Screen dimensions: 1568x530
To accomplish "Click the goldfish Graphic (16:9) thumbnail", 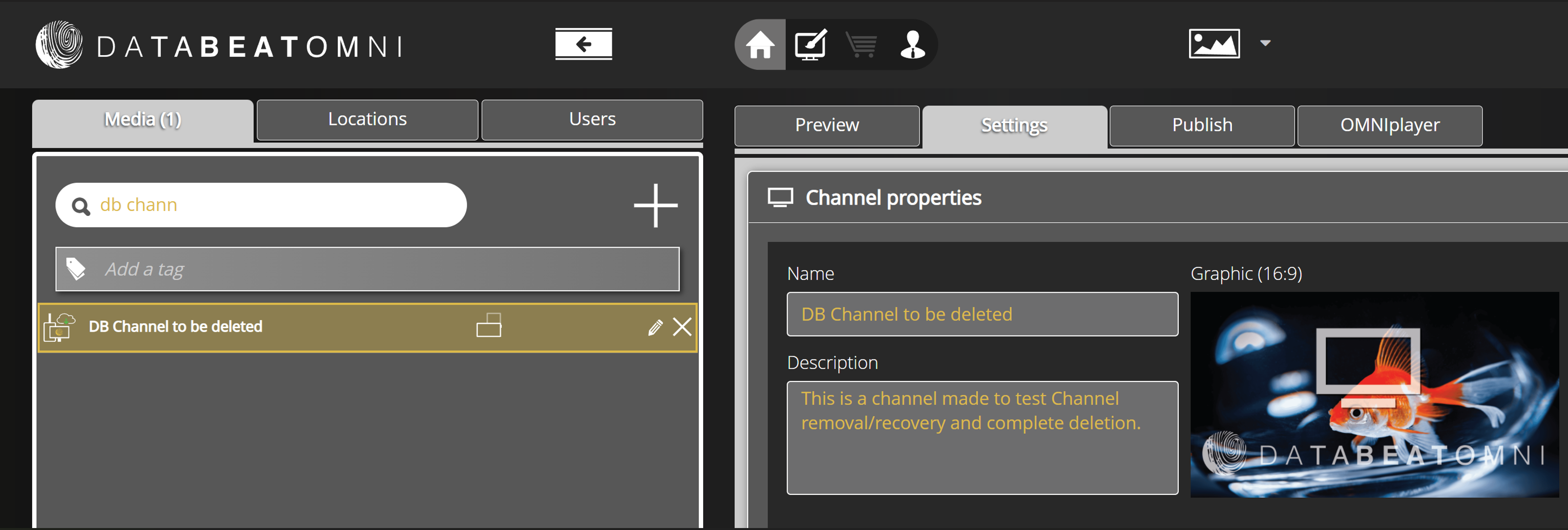I will [1375, 395].
